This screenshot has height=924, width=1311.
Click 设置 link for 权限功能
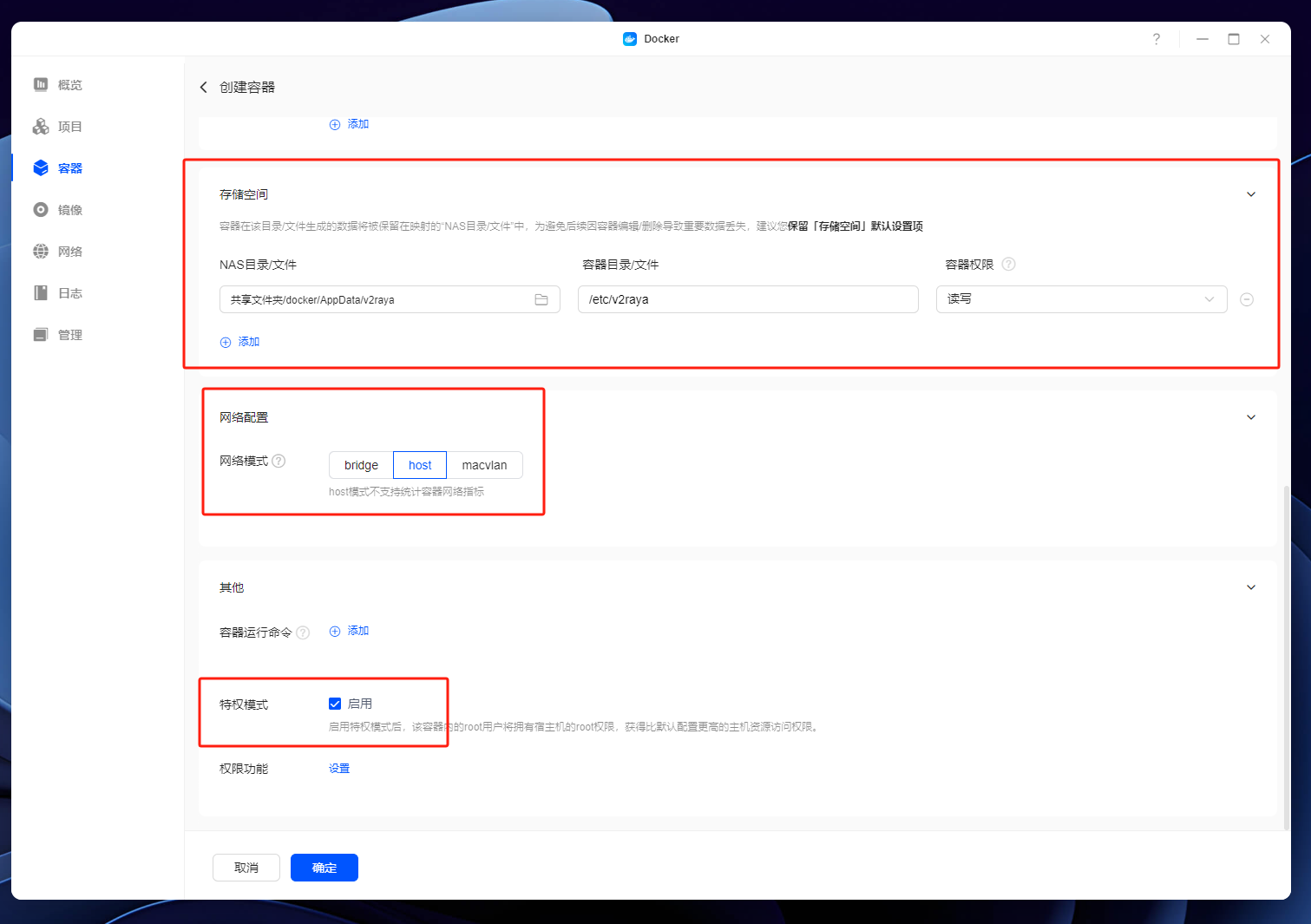pos(339,769)
